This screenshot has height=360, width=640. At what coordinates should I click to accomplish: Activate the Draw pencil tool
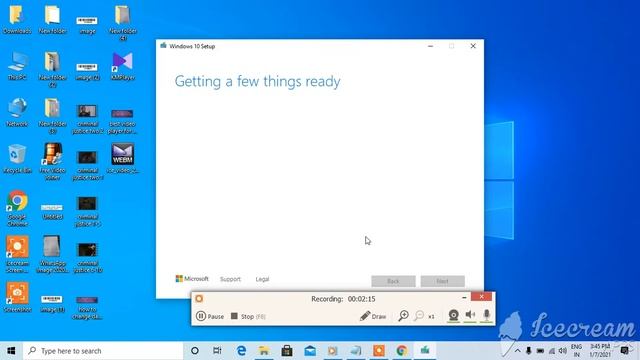[x=373, y=316]
